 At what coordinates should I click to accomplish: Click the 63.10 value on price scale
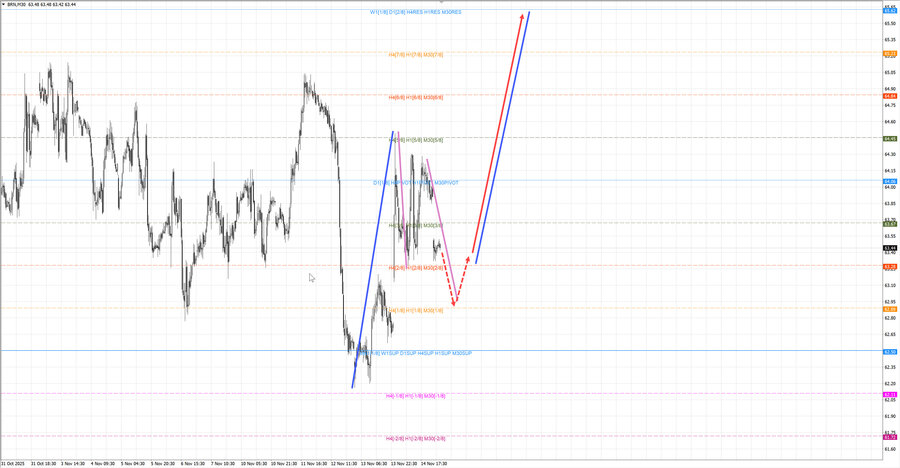[x=890, y=285]
